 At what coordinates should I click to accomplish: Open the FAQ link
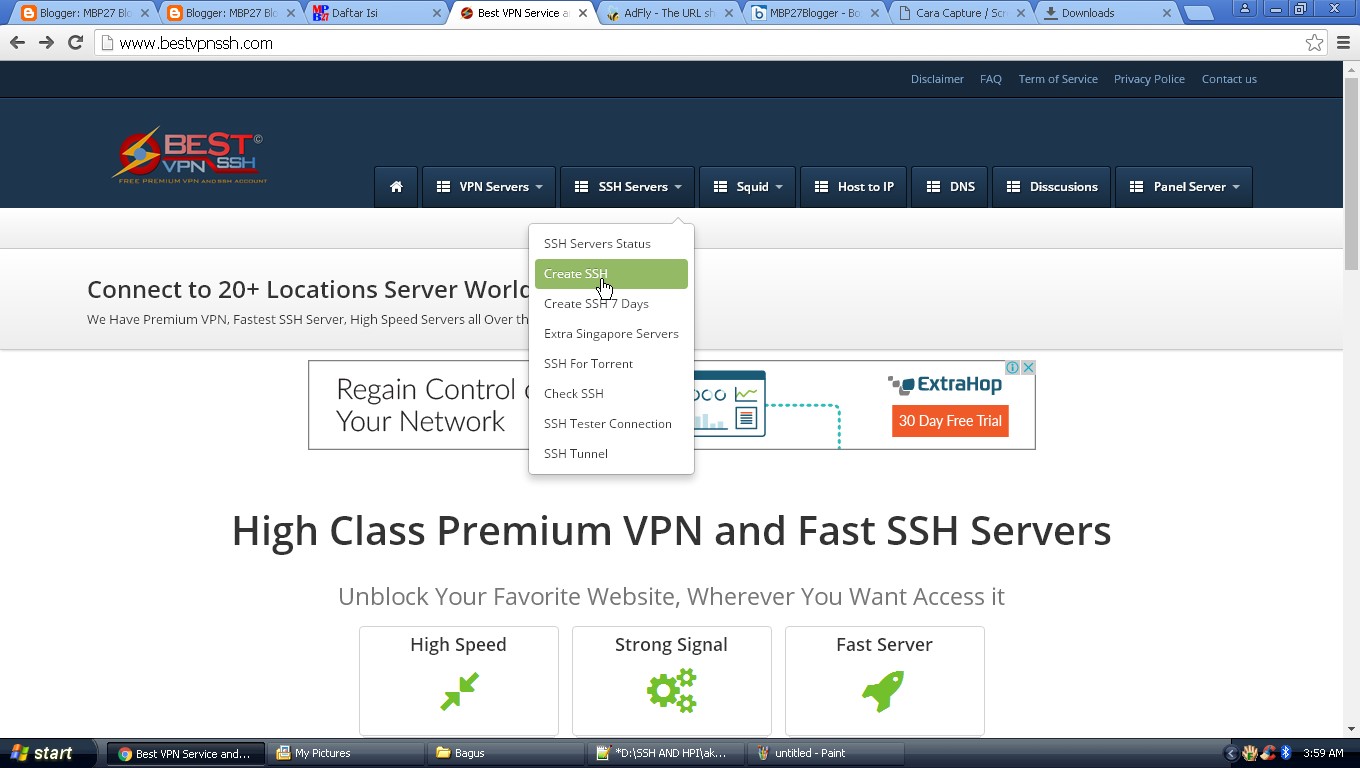pyautogui.click(x=991, y=79)
